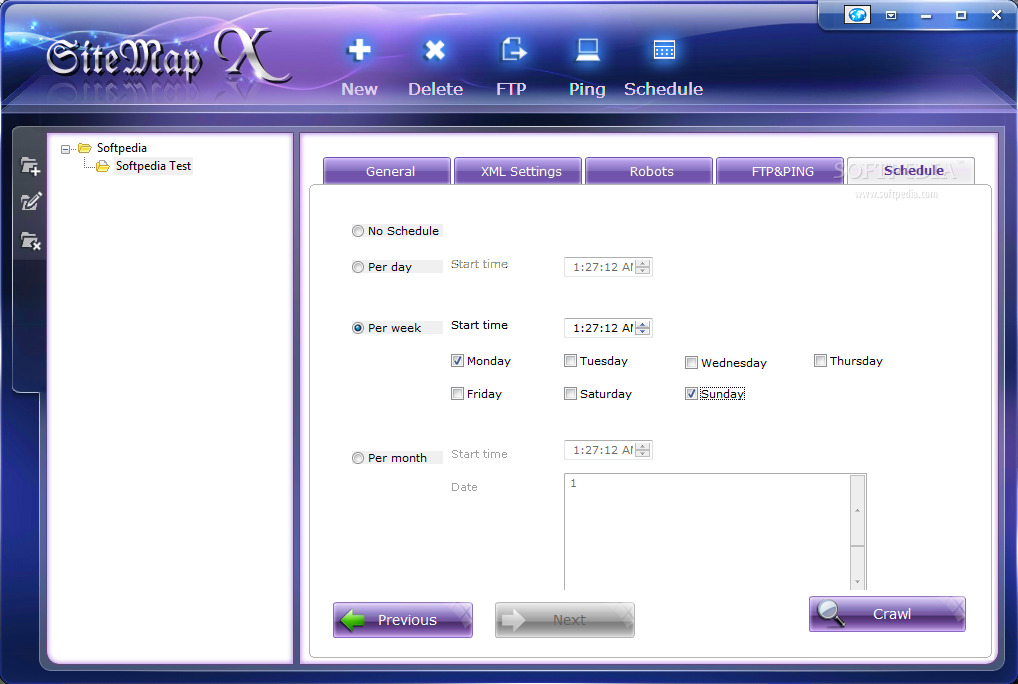Click inside the Date list box
This screenshot has width=1018, height=684.
pos(708,531)
